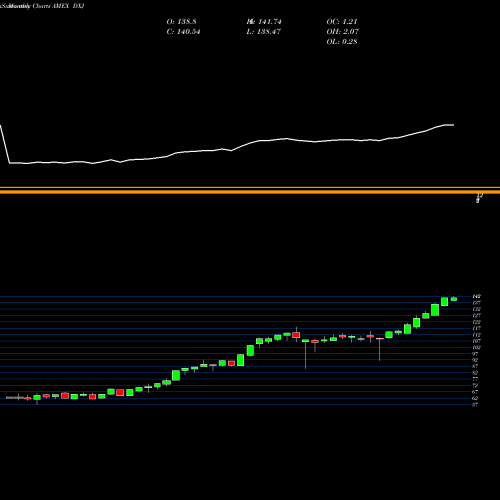The height and width of the screenshot is (500, 500).
Task: Click the last small green candle at the right end
Action: pyautogui.click(x=454, y=299)
